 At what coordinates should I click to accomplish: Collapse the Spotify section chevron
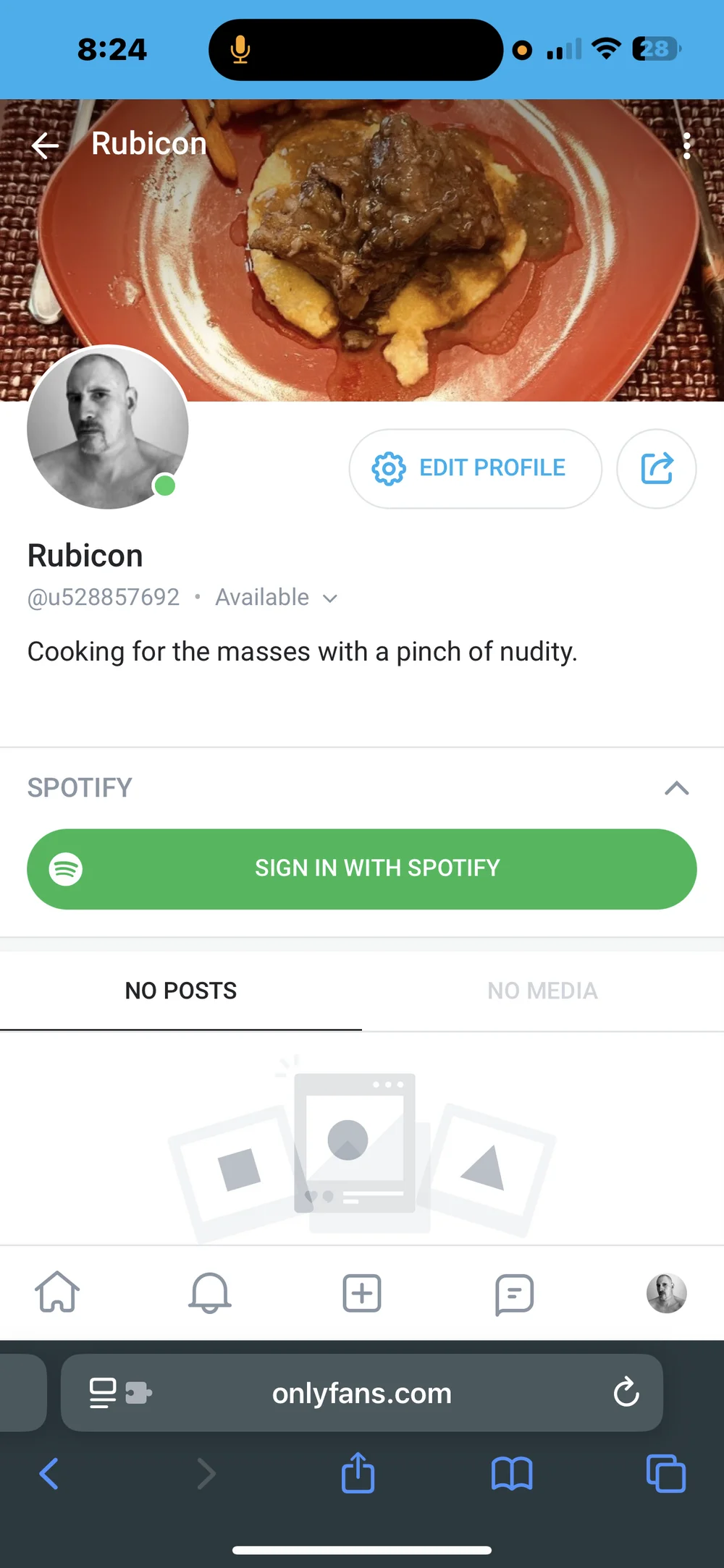click(x=676, y=787)
